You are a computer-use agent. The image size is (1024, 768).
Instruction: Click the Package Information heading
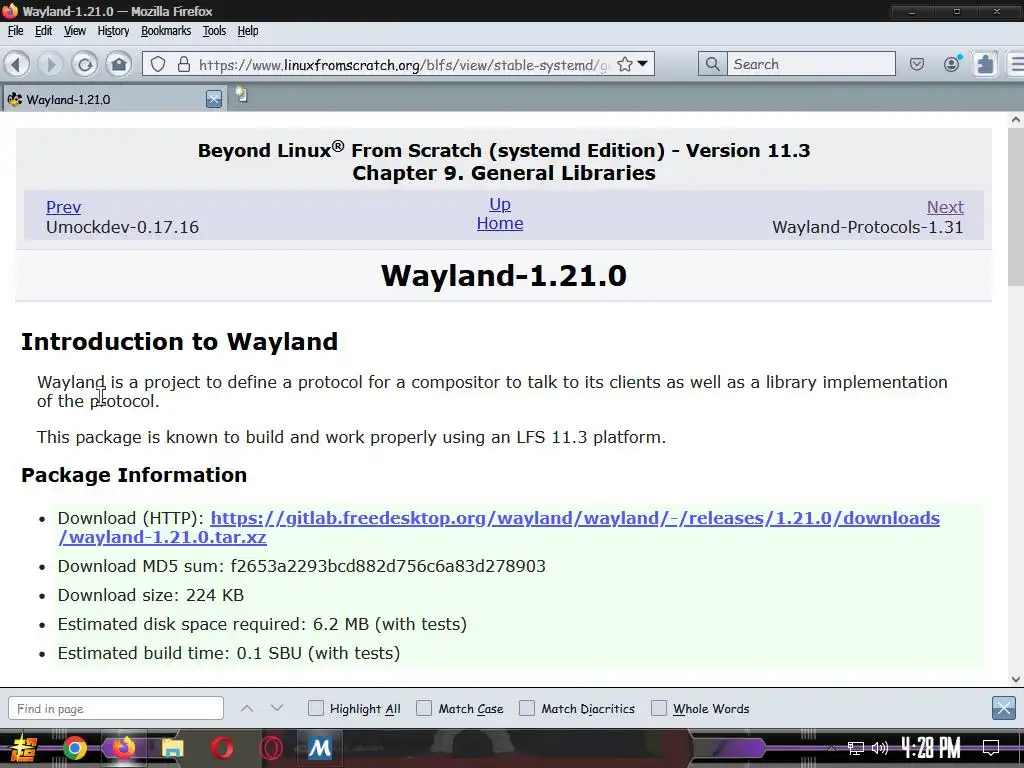coord(134,475)
